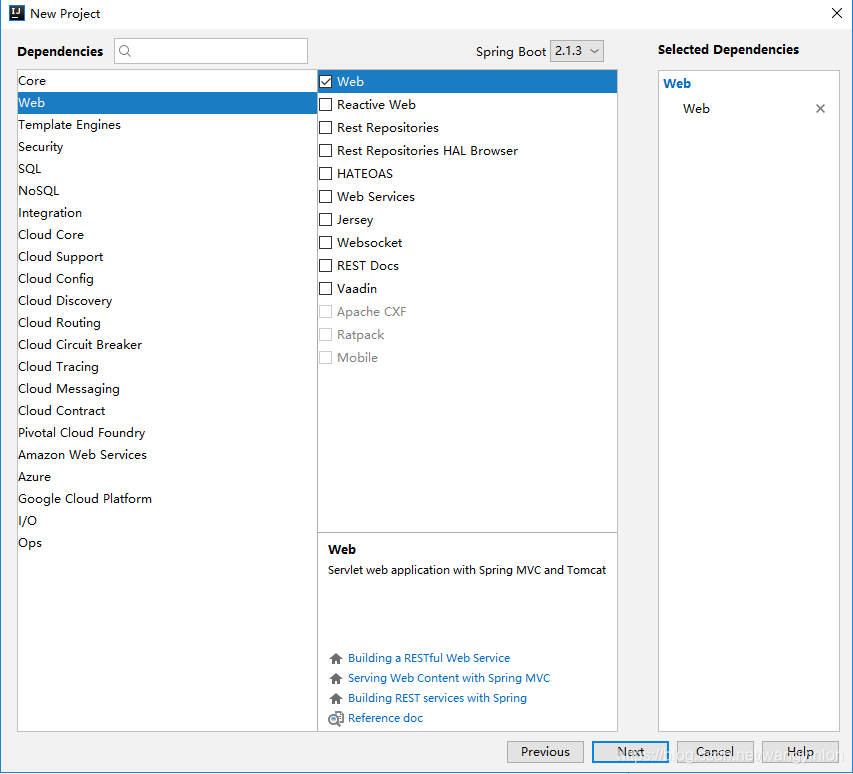This screenshot has width=853, height=774.
Task: Open Serving Web Content with Spring MVC link
Action: (449, 678)
